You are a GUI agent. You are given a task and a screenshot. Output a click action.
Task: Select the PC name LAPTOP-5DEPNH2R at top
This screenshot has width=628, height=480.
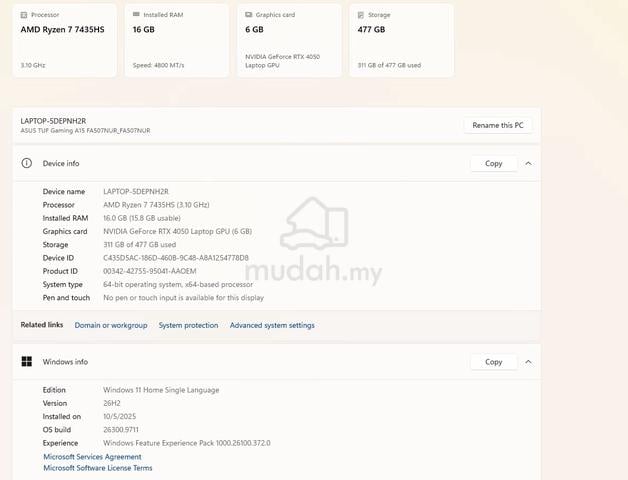53,121
